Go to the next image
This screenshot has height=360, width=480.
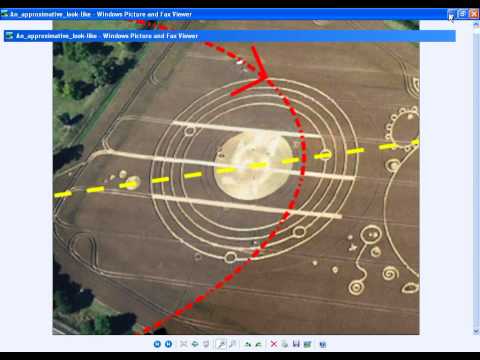[169, 344]
